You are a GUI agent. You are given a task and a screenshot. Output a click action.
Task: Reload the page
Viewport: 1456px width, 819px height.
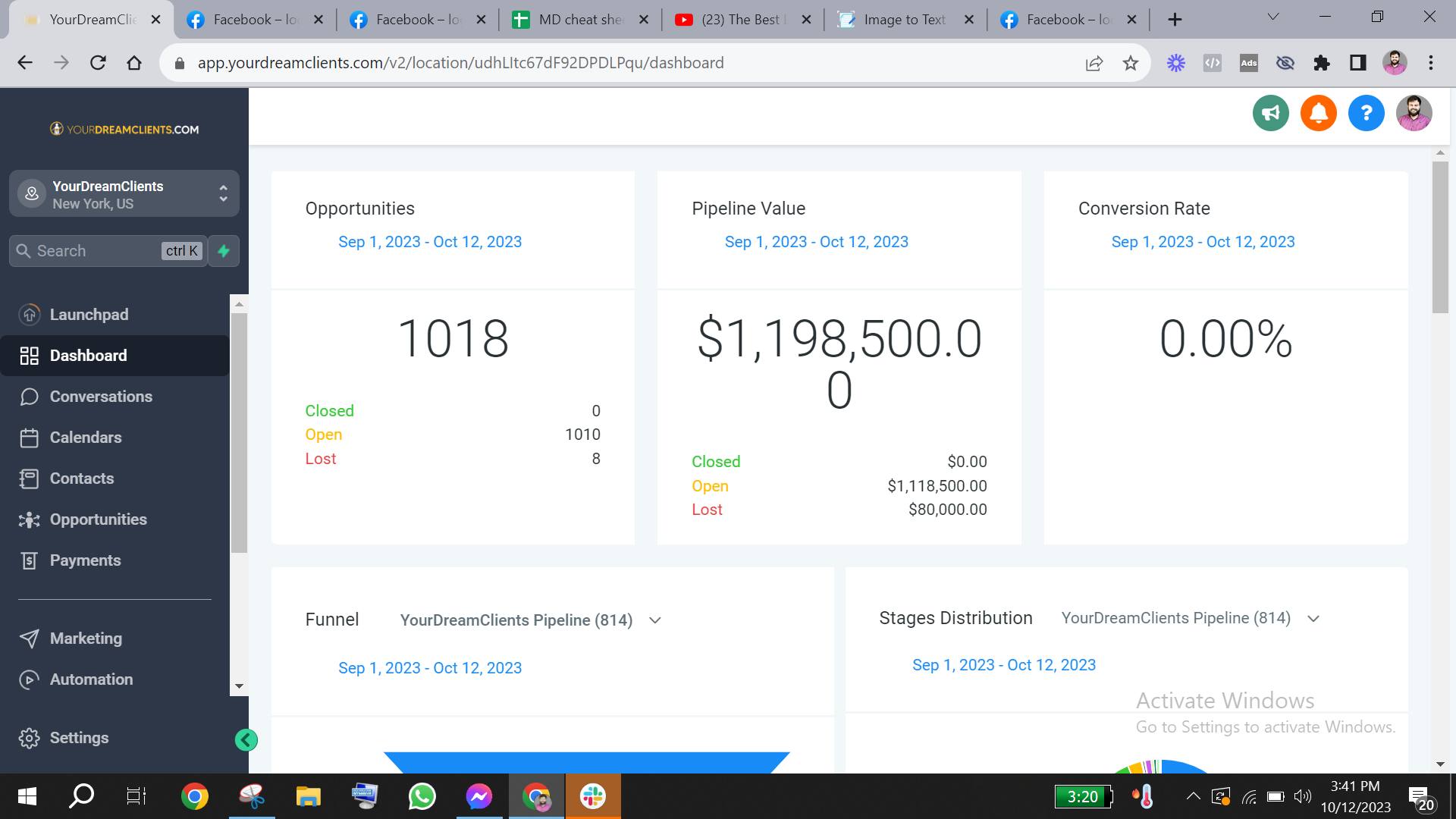point(98,63)
